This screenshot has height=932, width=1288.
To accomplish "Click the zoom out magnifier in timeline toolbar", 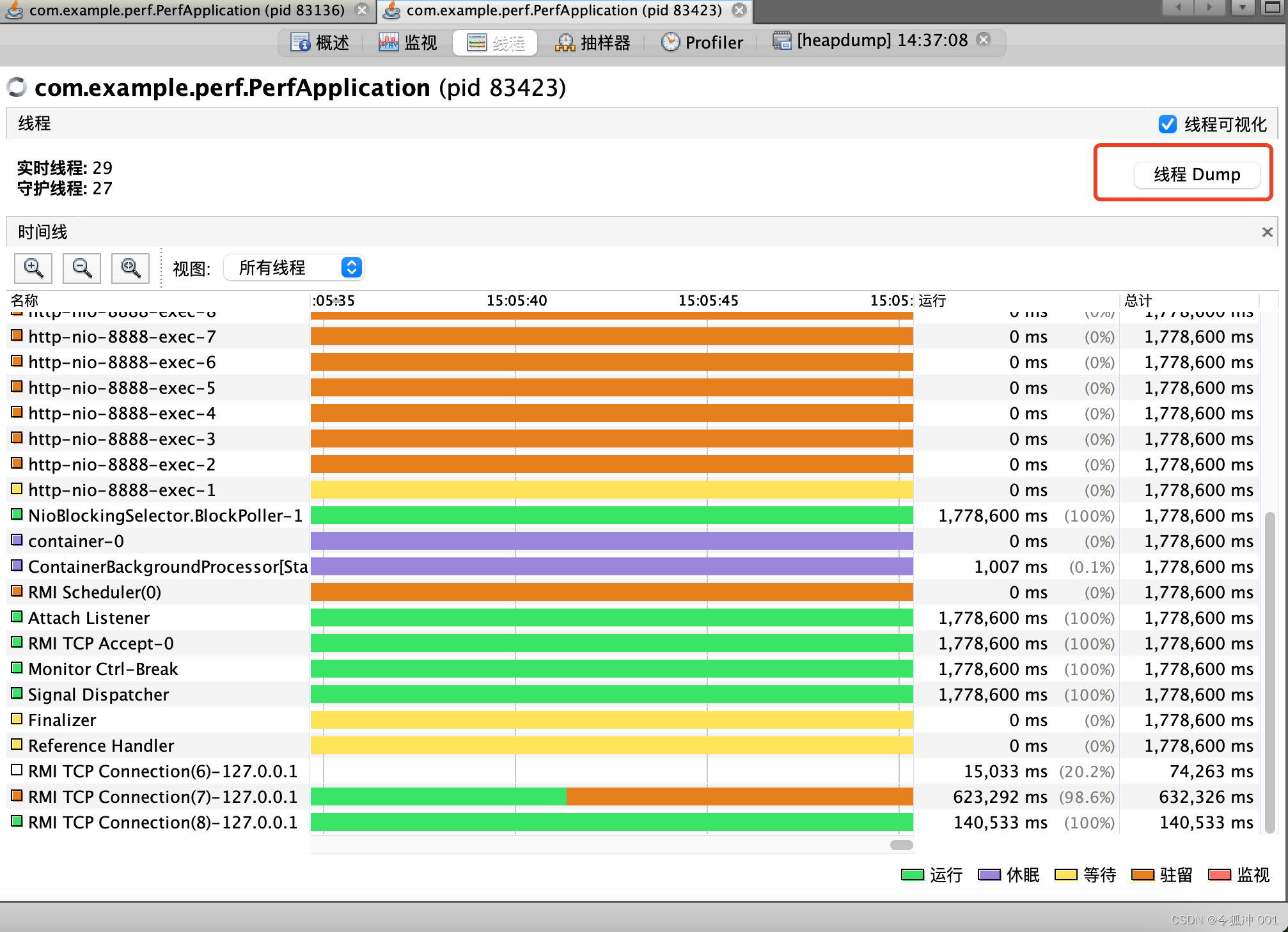I will pyautogui.click(x=81, y=268).
